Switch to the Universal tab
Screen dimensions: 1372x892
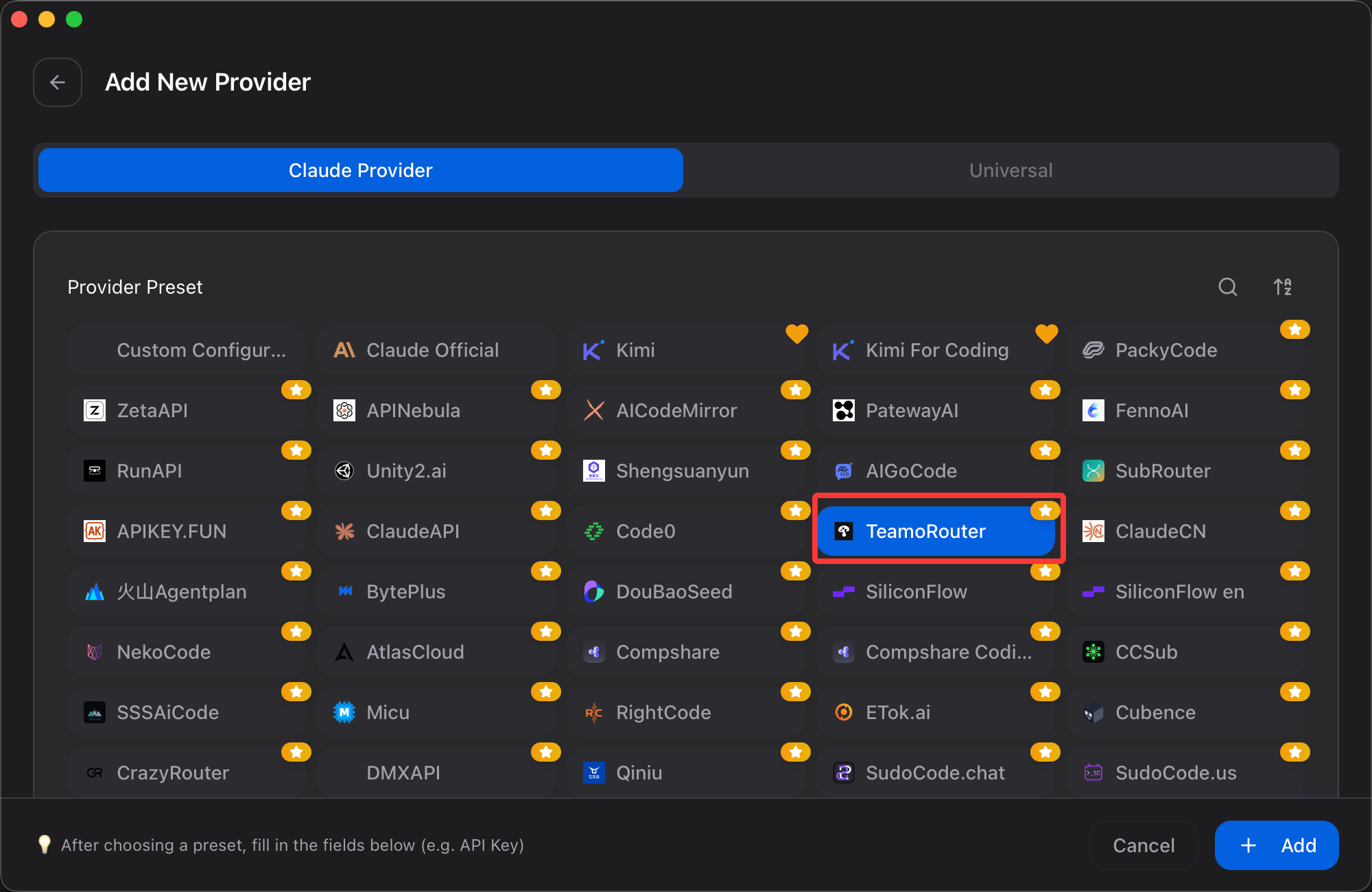click(x=1011, y=170)
